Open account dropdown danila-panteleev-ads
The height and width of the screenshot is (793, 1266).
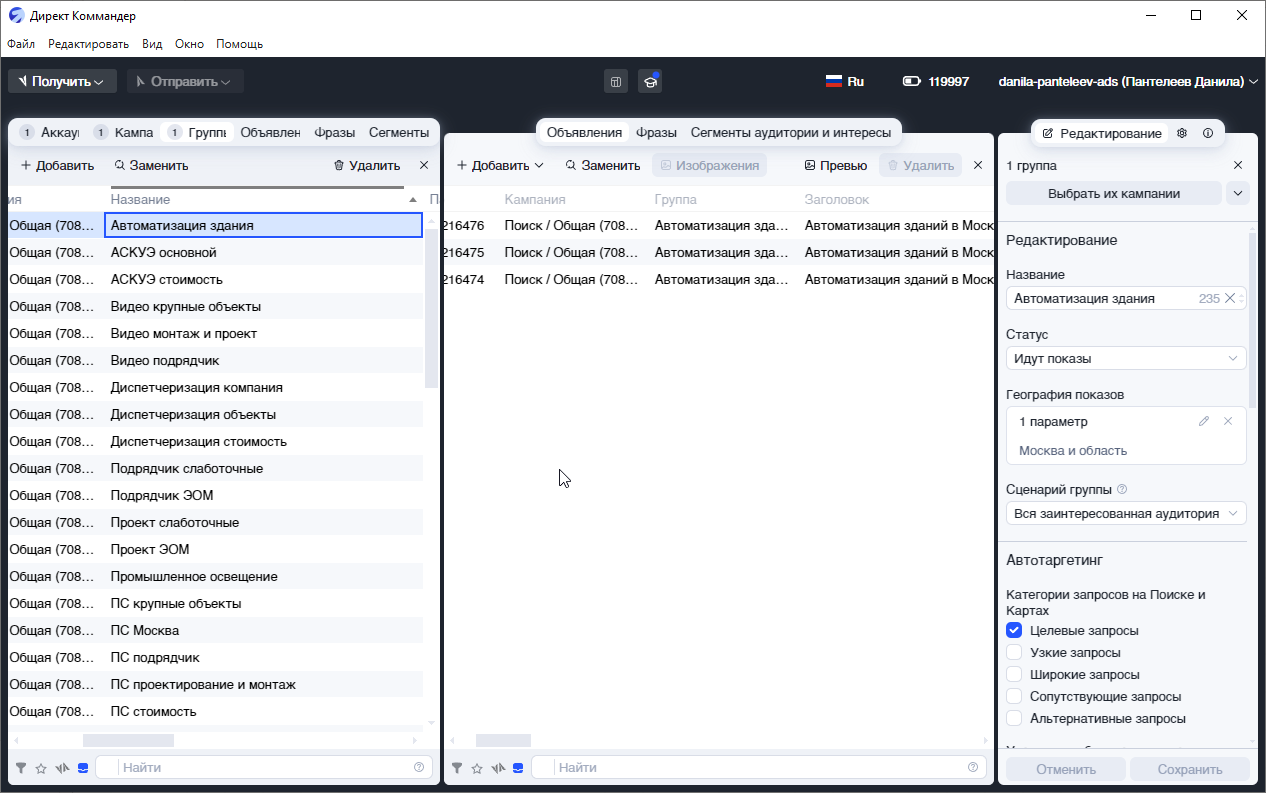(1128, 81)
